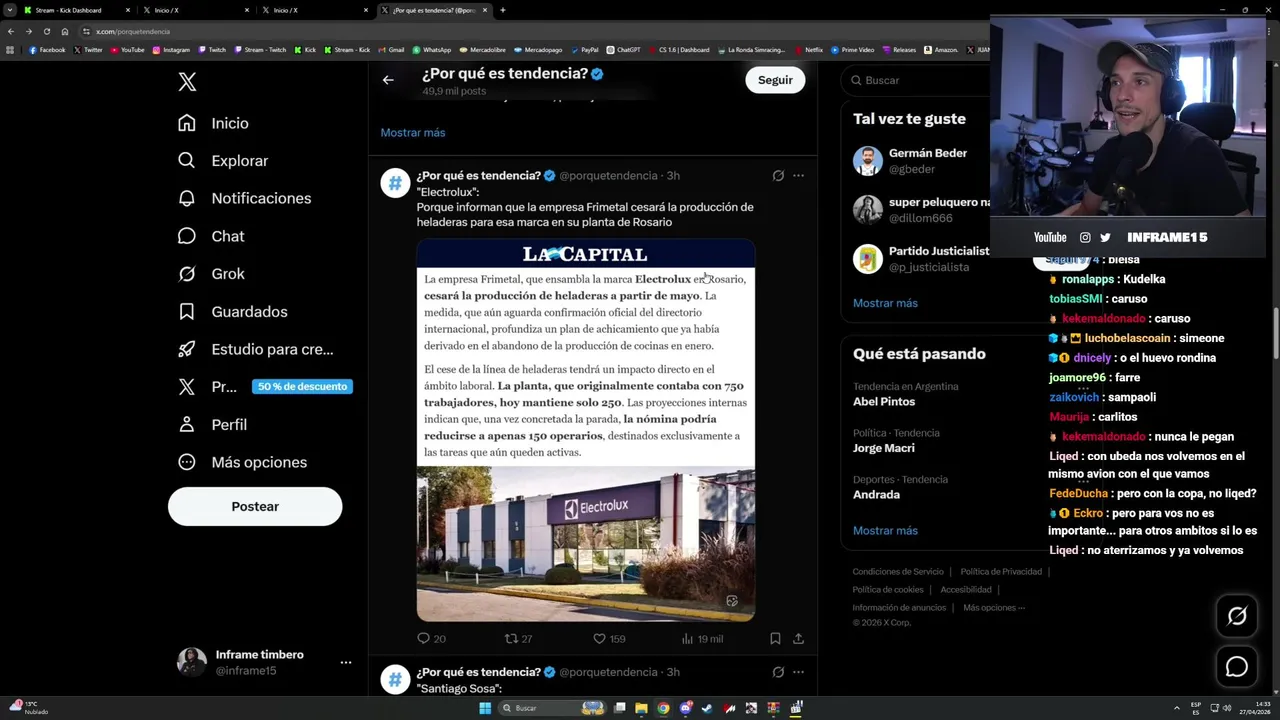1280x720 pixels.
Task: Click the Postear button
Action: [255, 507]
